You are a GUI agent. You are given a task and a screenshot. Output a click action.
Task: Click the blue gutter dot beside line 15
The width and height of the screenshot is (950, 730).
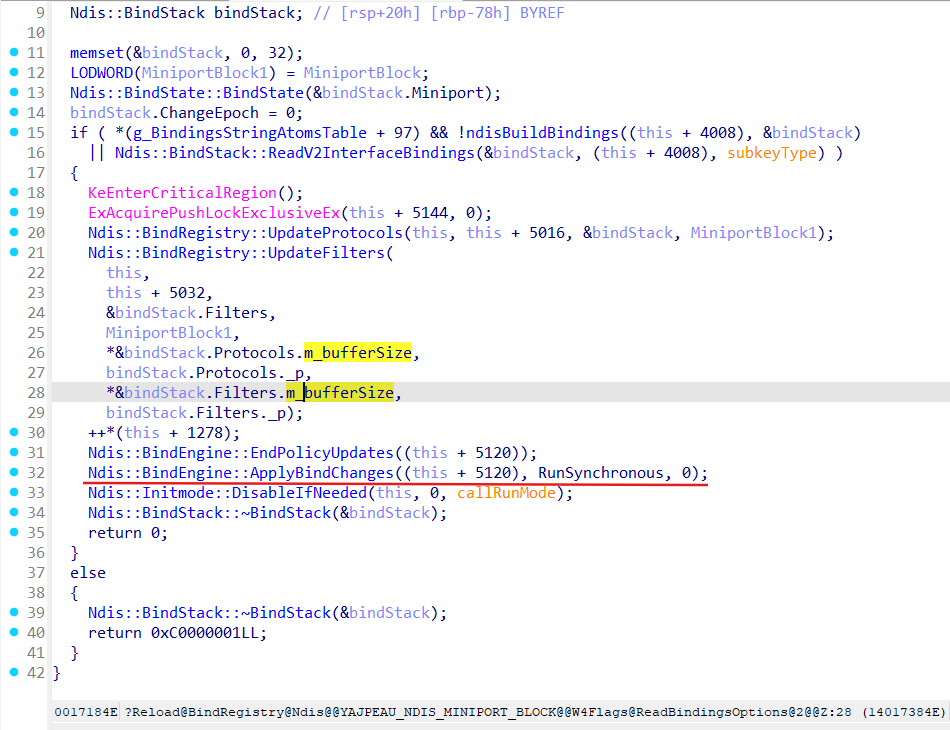pos(13,133)
